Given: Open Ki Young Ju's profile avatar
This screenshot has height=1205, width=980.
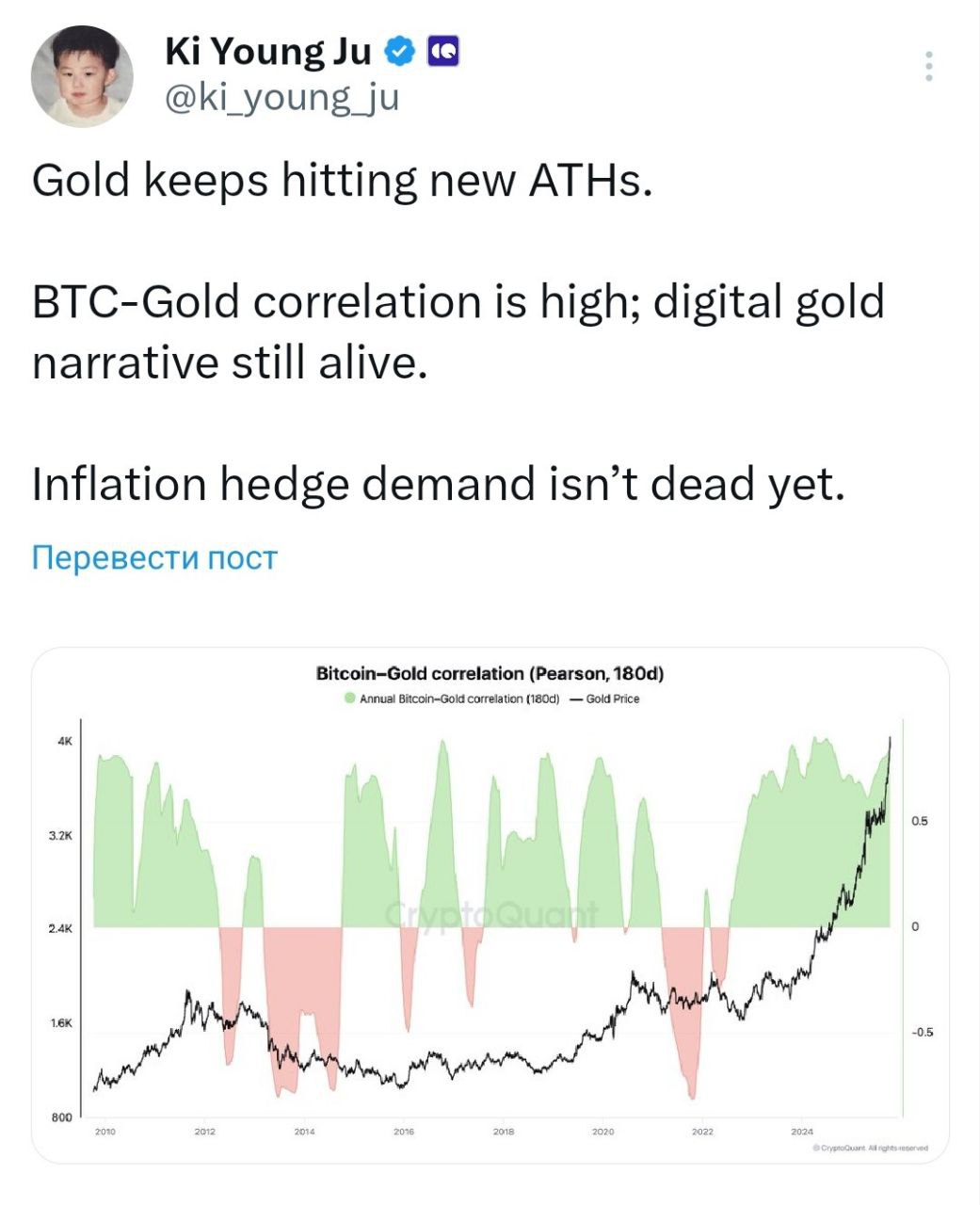Looking at the screenshot, I should click(82, 78).
